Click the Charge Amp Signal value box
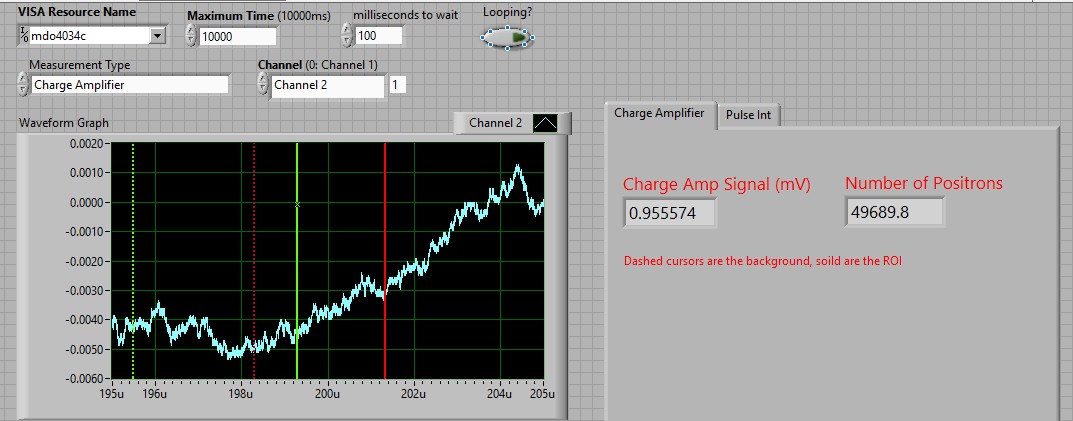1073x421 pixels. tap(669, 213)
